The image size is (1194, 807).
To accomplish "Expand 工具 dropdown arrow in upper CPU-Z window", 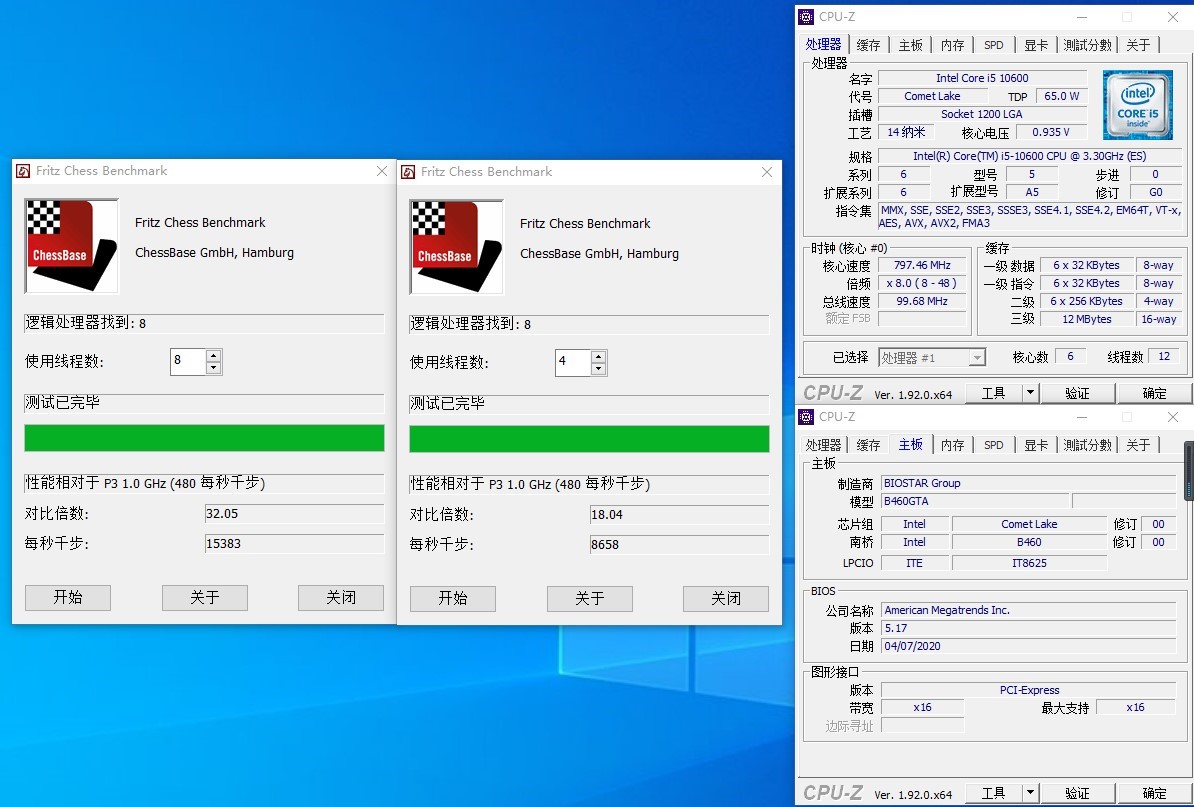I will coord(1030,393).
